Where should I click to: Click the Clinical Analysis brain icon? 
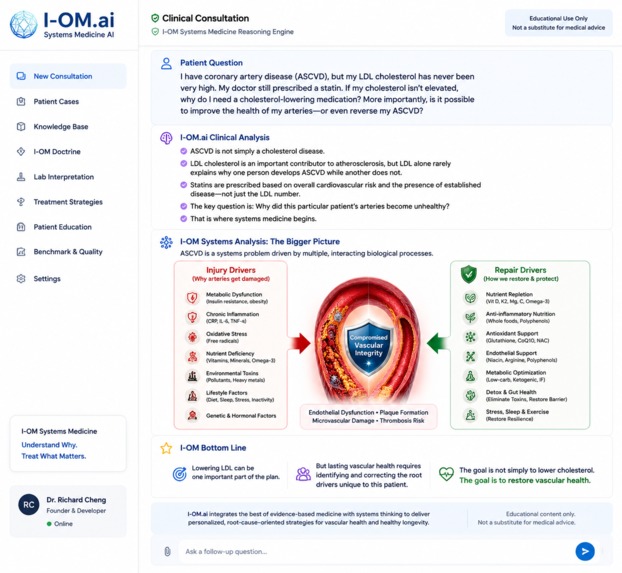coord(166,138)
